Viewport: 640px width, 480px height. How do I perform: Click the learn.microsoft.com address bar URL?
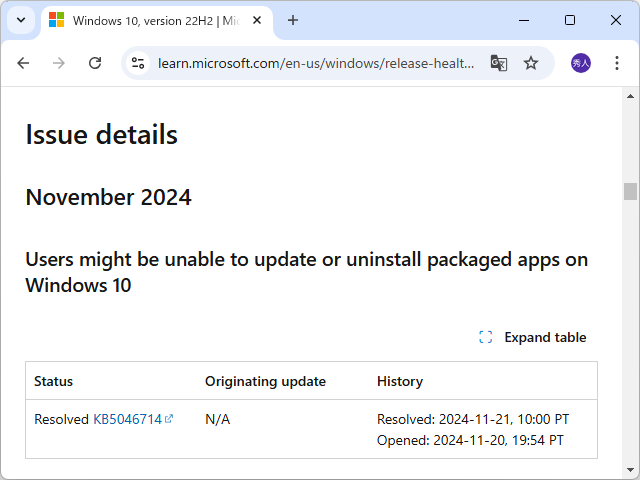316,63
